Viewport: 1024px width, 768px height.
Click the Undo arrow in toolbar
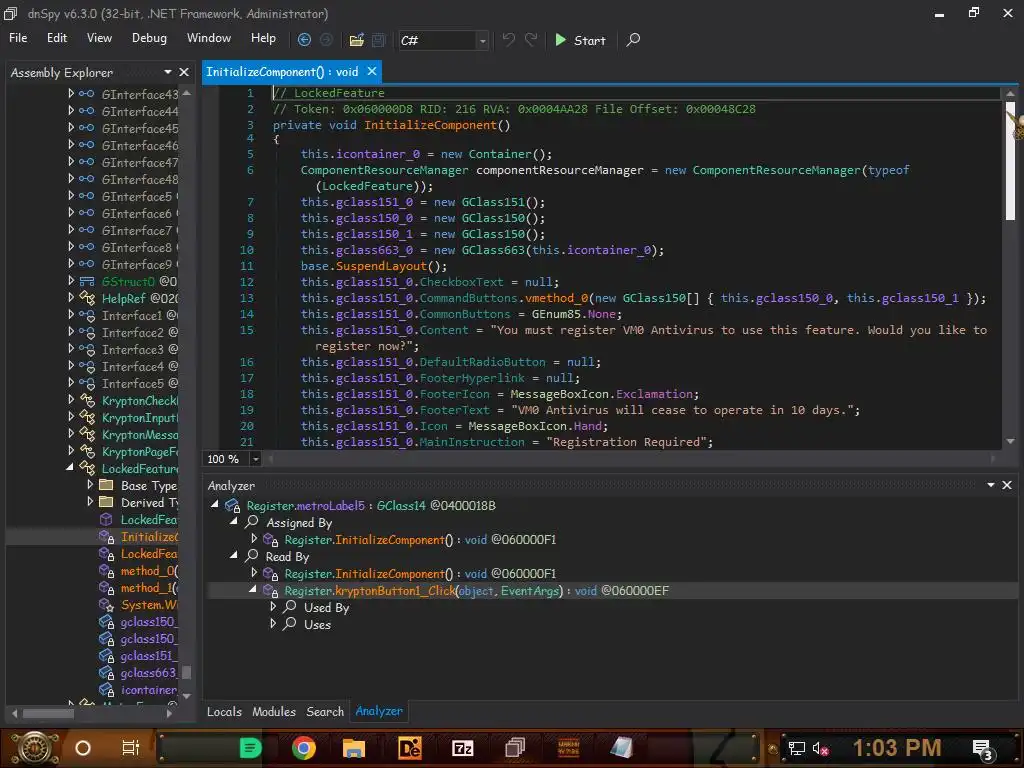[x=509, y=40]
